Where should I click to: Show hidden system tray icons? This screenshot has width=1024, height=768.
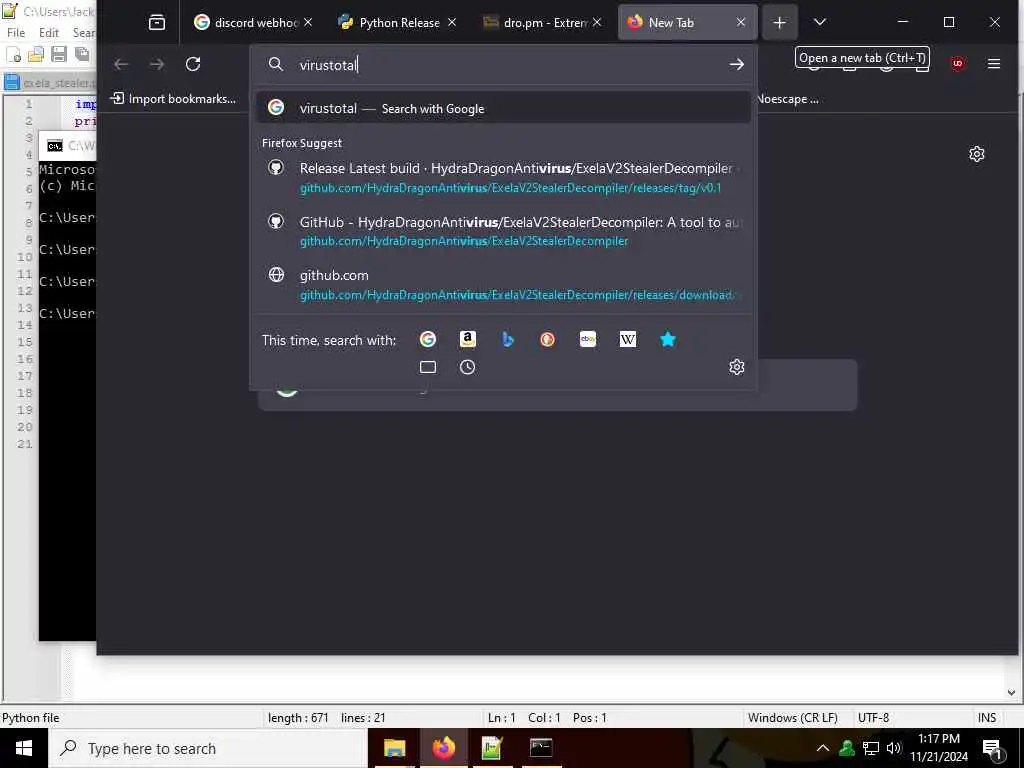point(823,748)
